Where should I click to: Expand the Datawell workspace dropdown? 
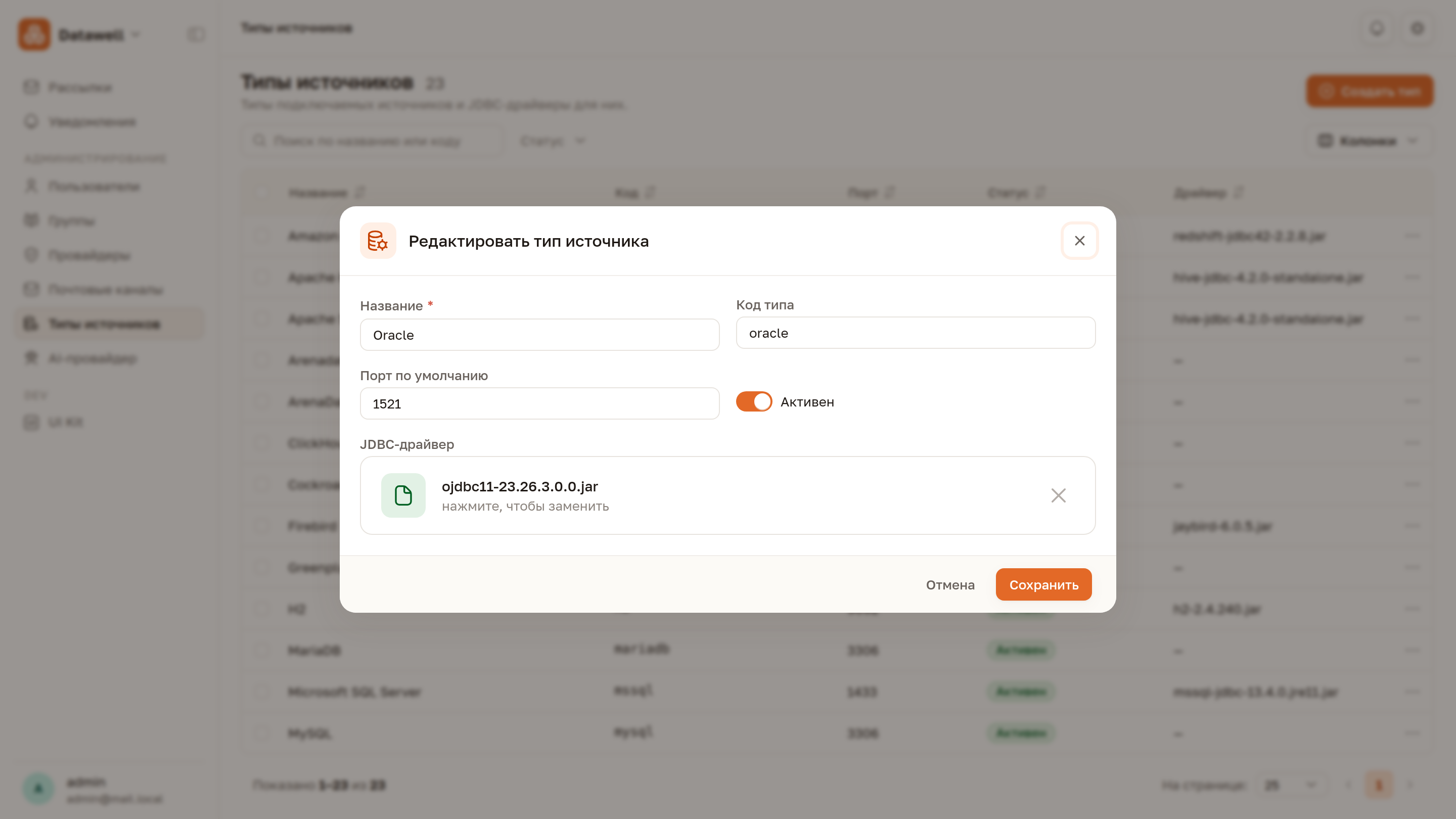[x=135, y=34]
